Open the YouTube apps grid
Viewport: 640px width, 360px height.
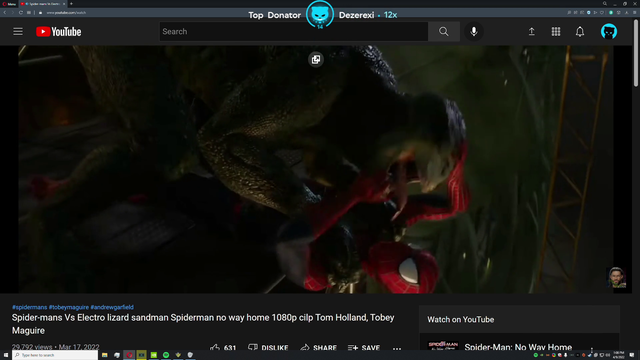click(556, 31)
